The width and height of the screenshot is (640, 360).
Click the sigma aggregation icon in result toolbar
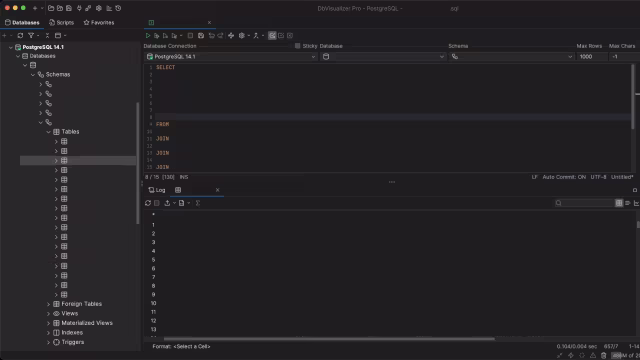[x=198, y=203]
